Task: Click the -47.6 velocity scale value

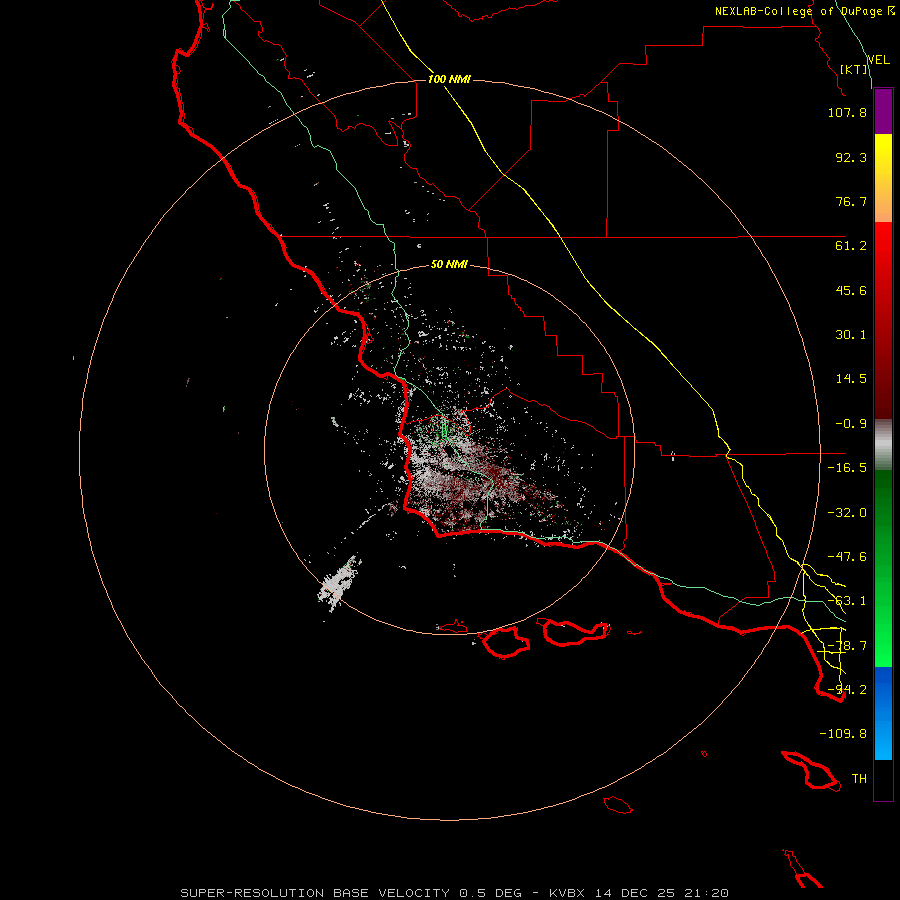Action: point(847,557)
